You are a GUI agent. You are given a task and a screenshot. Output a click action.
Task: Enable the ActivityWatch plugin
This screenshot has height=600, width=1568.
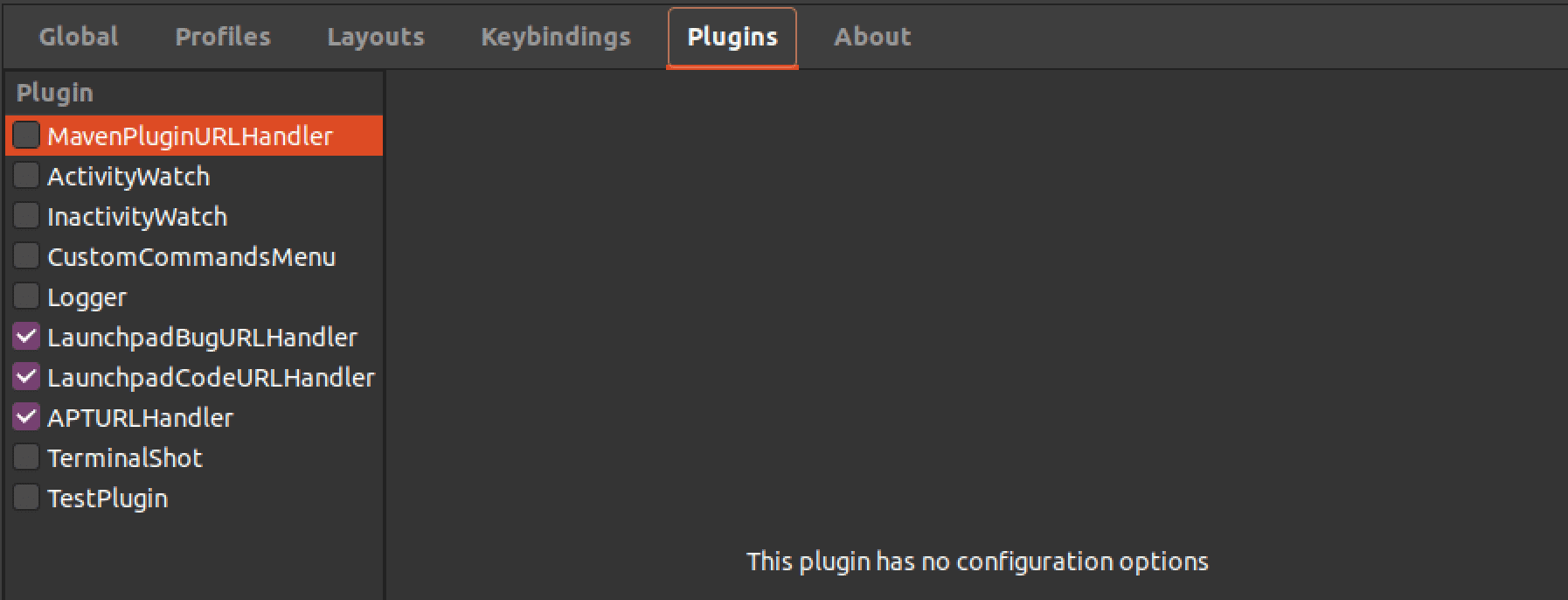coord(25,175)
